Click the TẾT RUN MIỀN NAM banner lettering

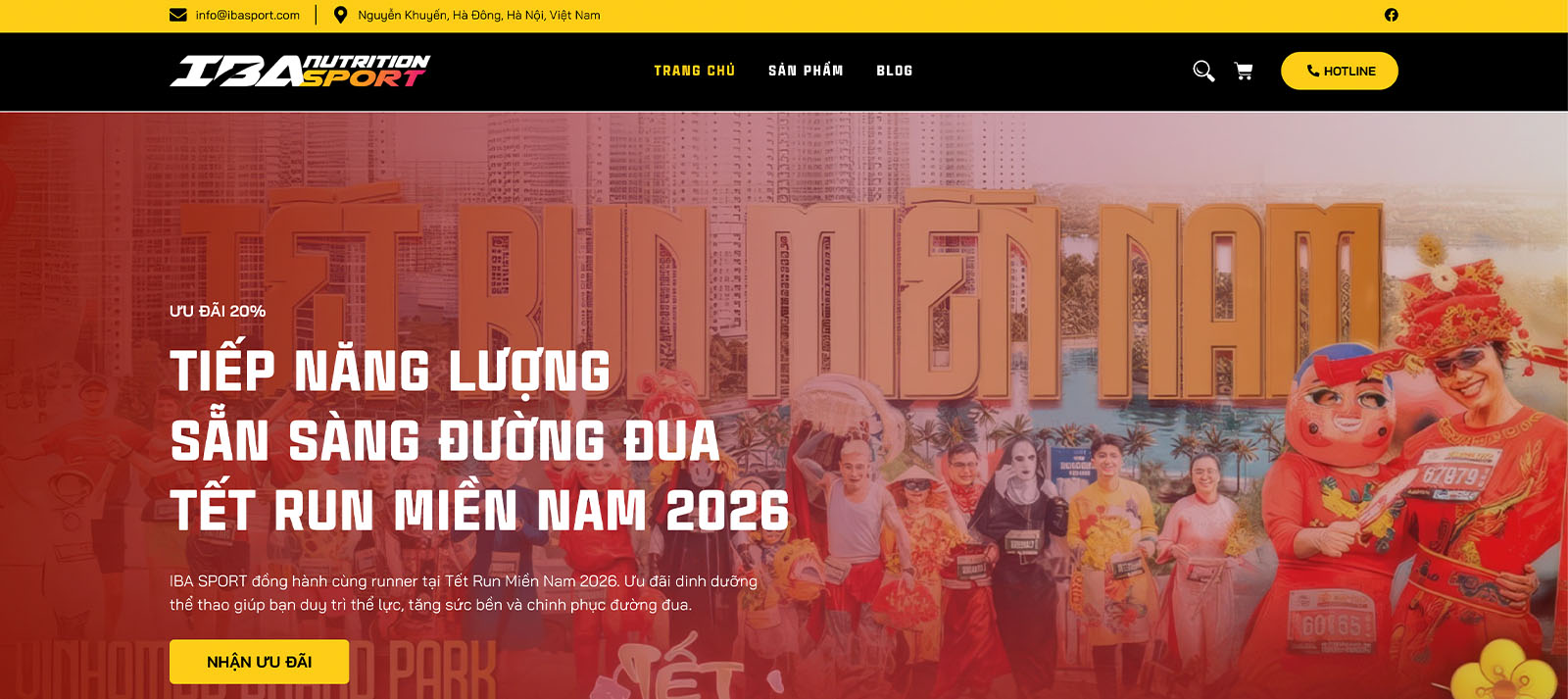(784, 294)
